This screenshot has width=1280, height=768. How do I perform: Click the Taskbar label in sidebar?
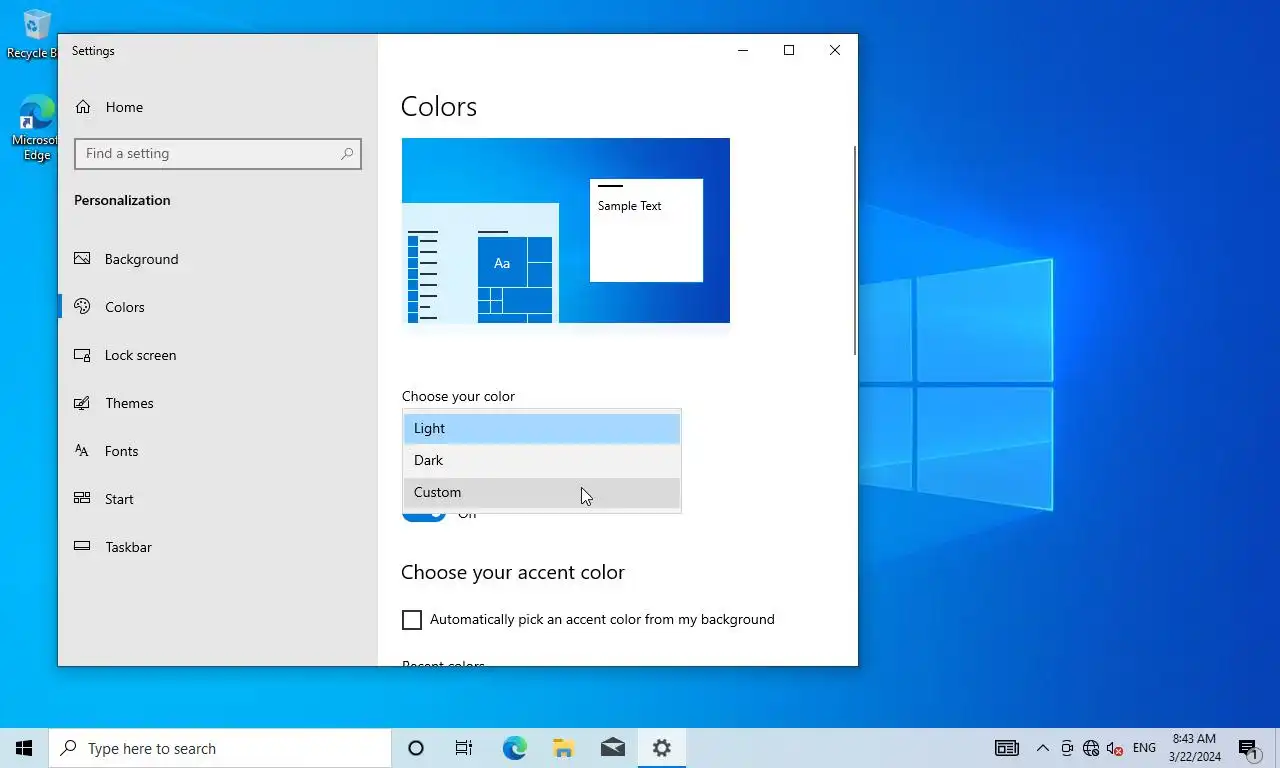coord(129,547)
